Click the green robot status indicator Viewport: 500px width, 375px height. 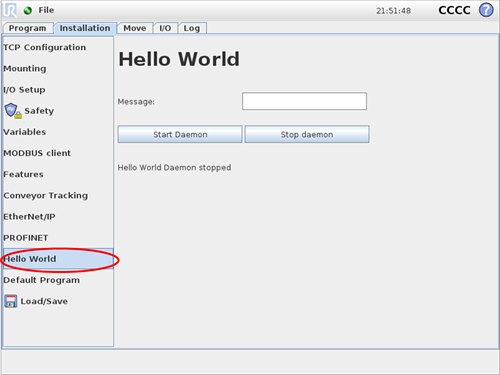click(x=28, y=11)
